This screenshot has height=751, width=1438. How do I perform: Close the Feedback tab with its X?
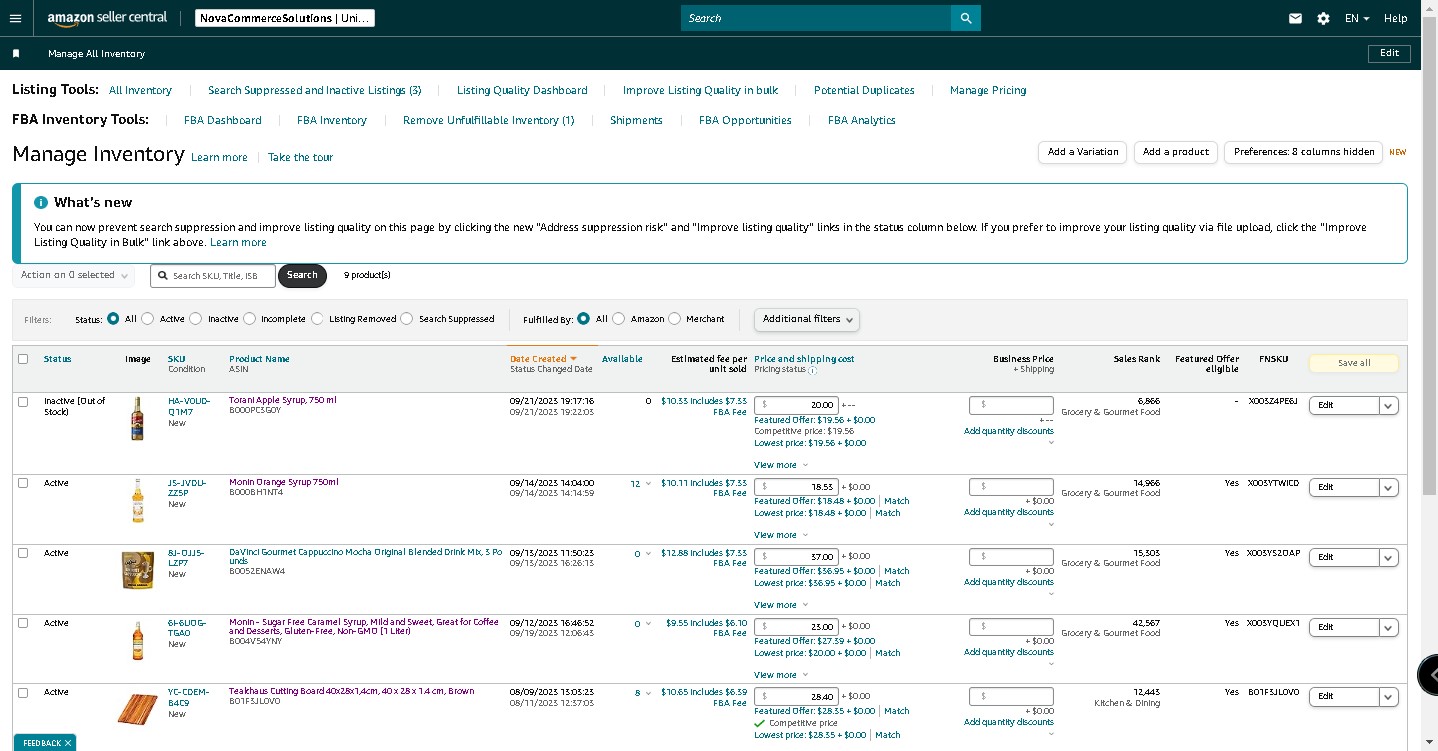coord(68,743)
